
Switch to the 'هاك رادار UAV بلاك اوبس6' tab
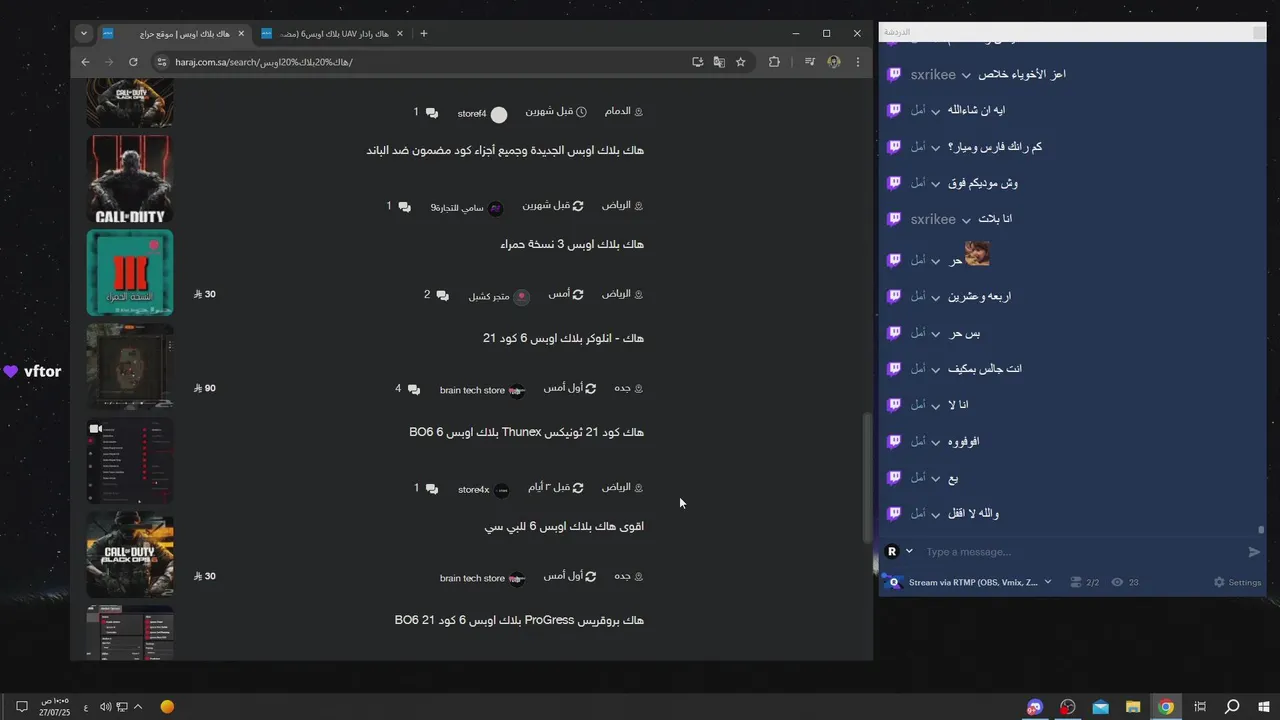pos(332,33)
